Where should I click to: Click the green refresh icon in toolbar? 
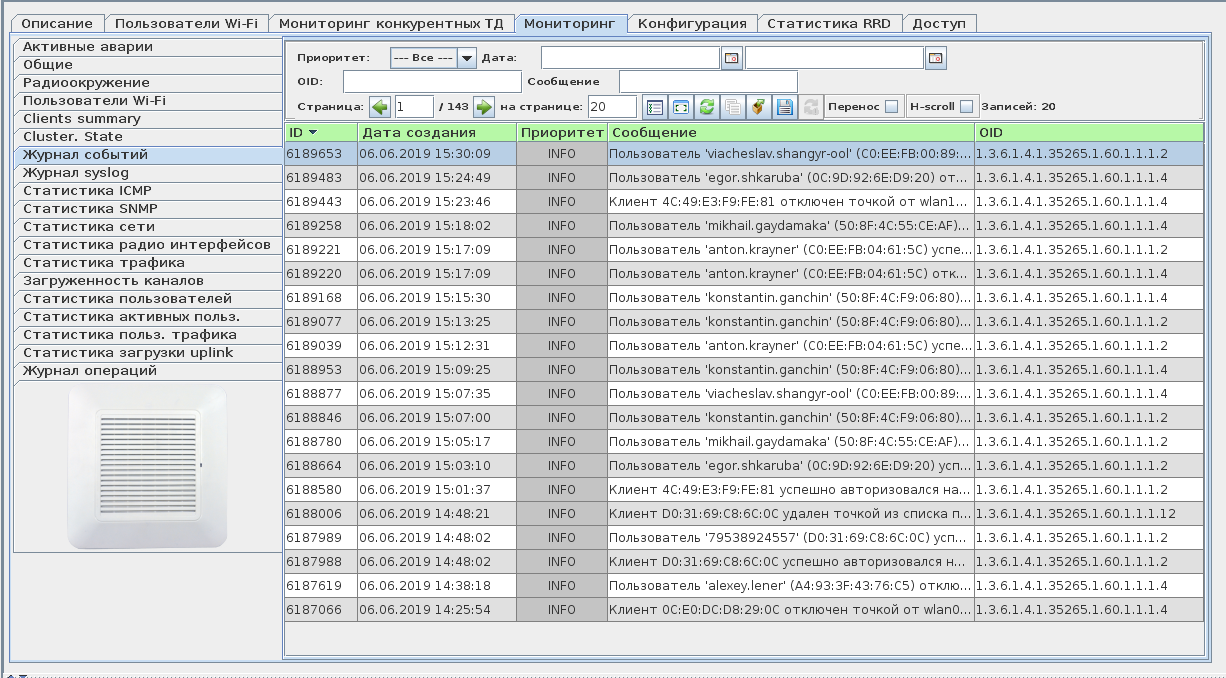[x=707, y=107]
